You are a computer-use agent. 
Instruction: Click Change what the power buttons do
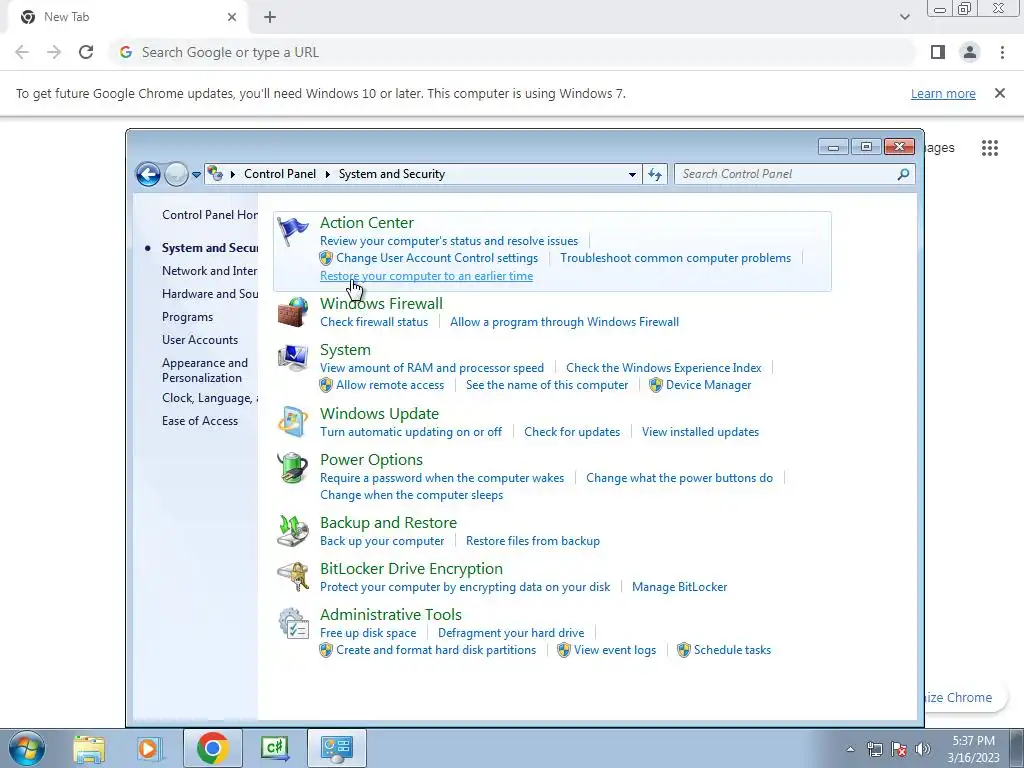tap(679, 478)
